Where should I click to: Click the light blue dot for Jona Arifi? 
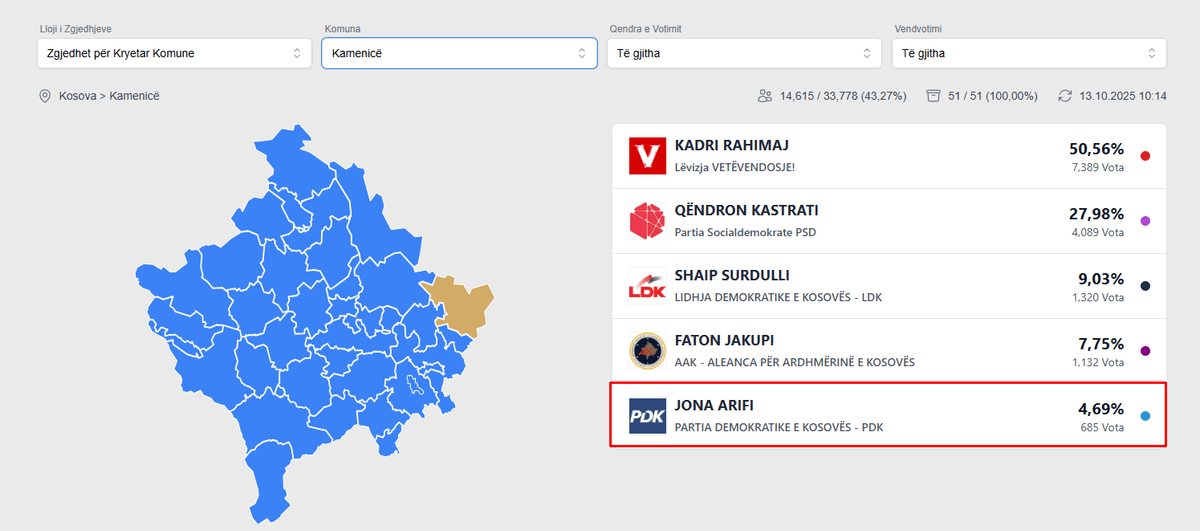(x=1145, y=416)
